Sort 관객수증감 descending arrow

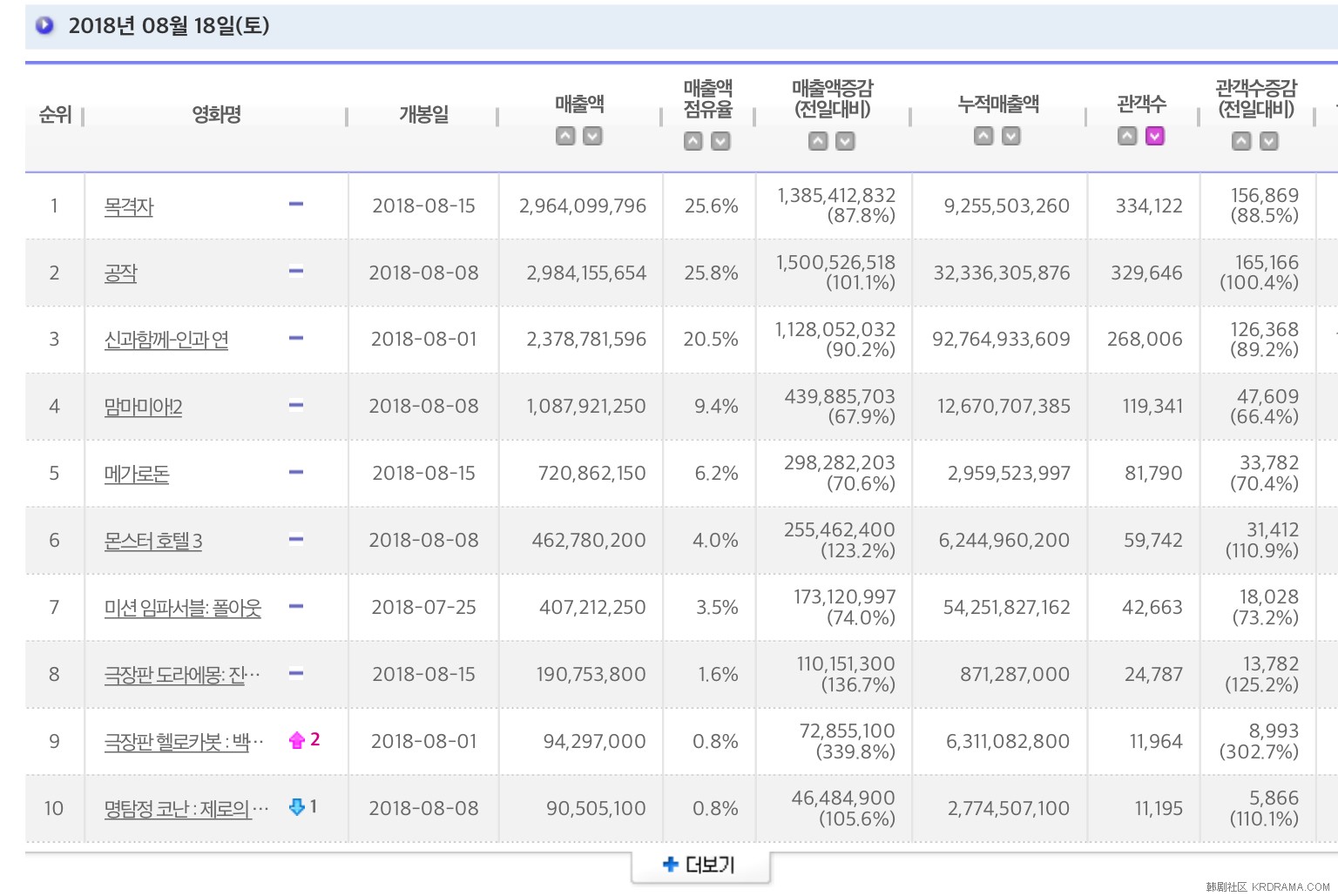pos(1269,141)
